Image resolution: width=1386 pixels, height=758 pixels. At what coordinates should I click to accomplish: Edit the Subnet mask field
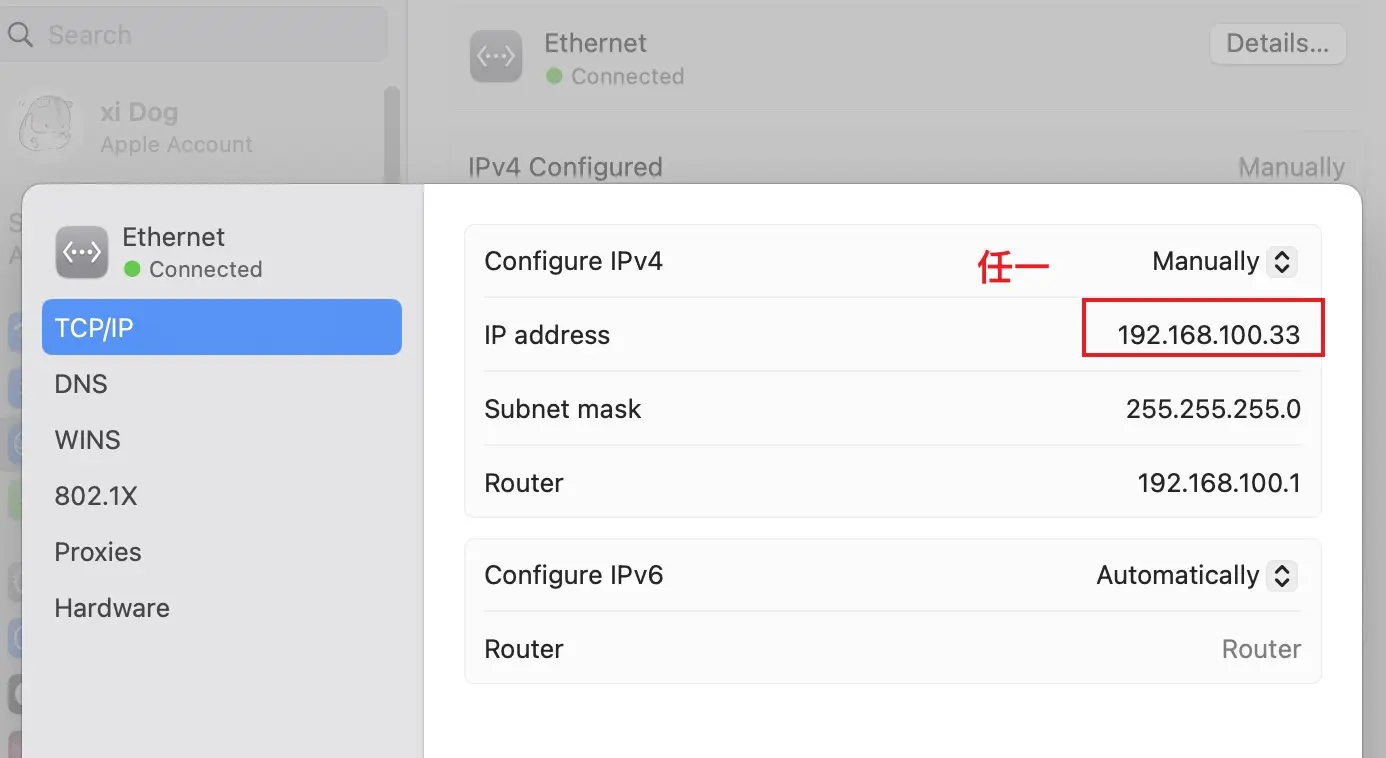[1212, 409]
